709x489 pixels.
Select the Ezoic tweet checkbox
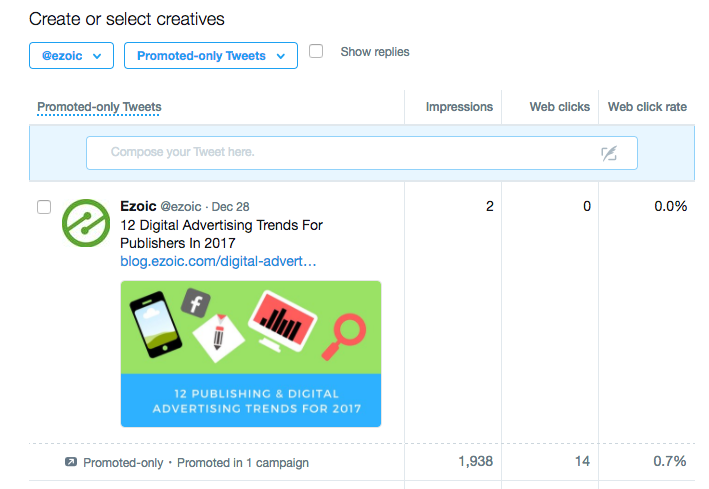[x=44, y=207]
